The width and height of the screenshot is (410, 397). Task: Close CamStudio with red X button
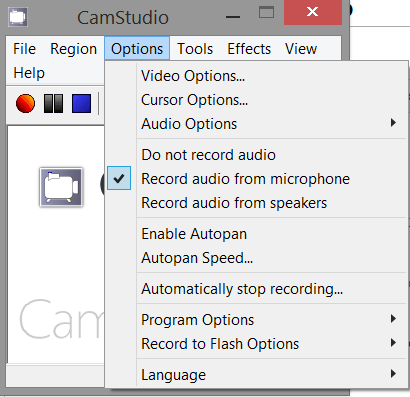point(313,12)
